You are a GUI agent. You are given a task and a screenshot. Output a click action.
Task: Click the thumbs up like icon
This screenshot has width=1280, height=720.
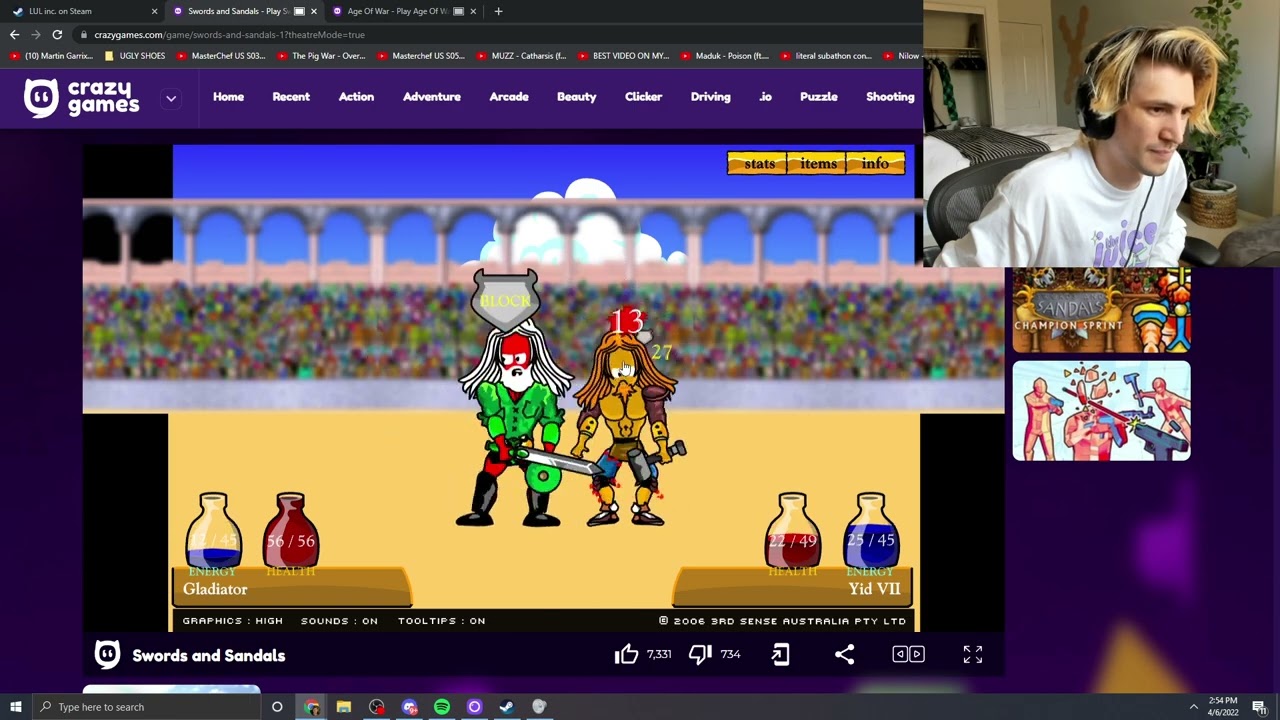click(x=626, y=654)
